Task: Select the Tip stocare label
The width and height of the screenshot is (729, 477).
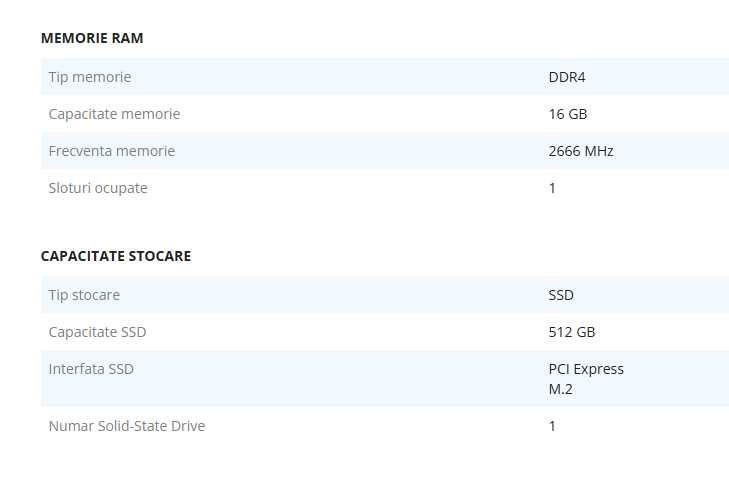Action: pyautogui.click(x=84, y=295)
